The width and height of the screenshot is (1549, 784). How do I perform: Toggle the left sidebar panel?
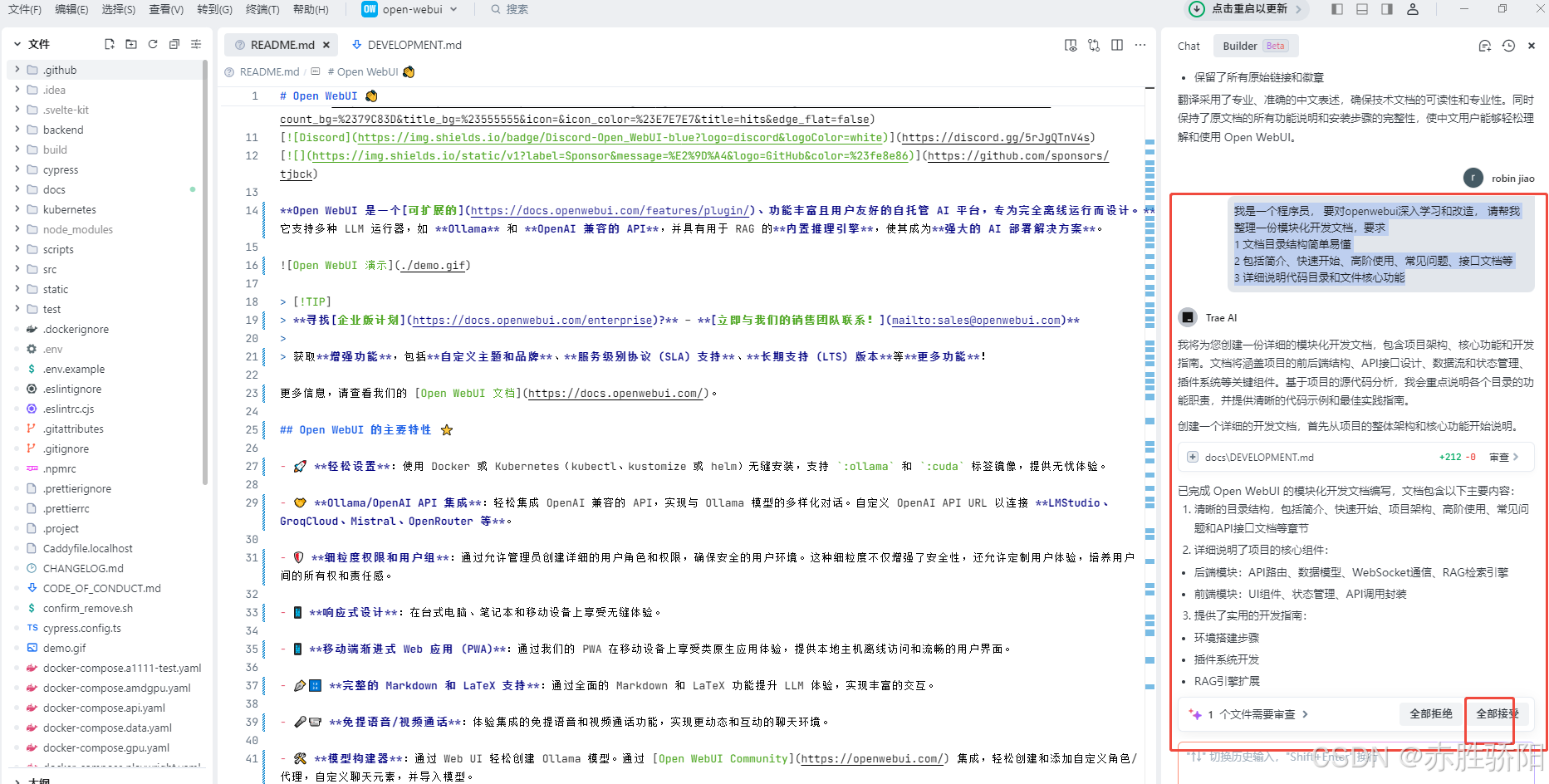(x=1336, y=9)
